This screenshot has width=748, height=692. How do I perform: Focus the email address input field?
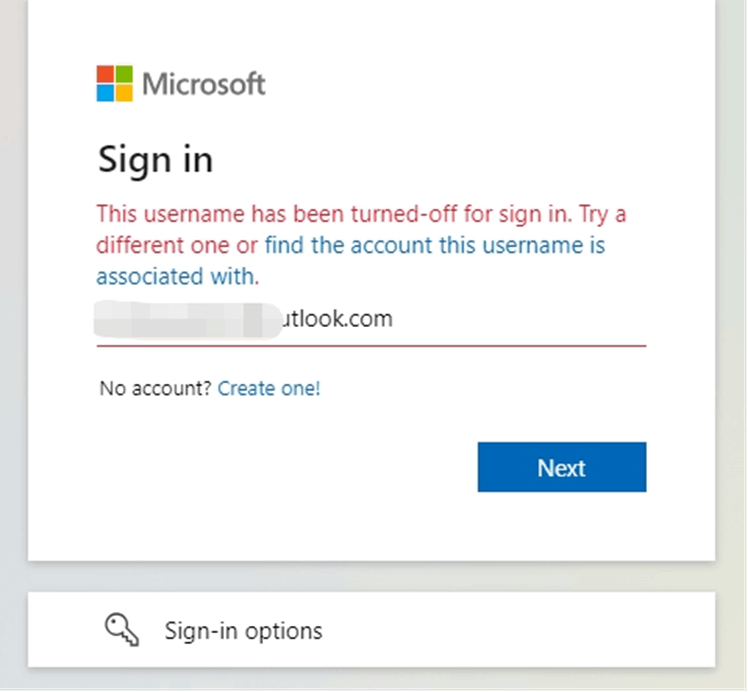(371, 319)
